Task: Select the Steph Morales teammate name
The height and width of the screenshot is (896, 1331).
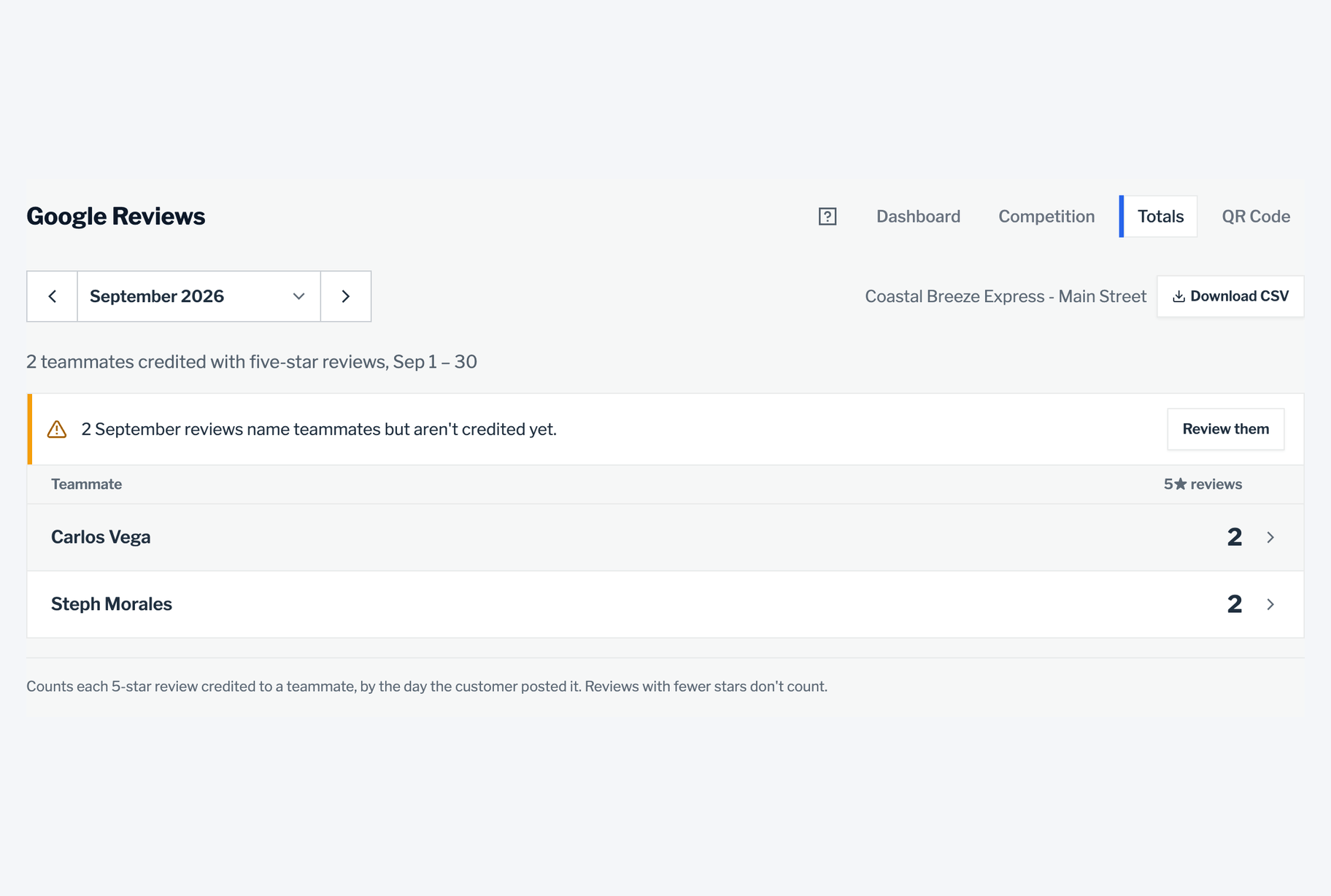Action: tap(112, 604)
